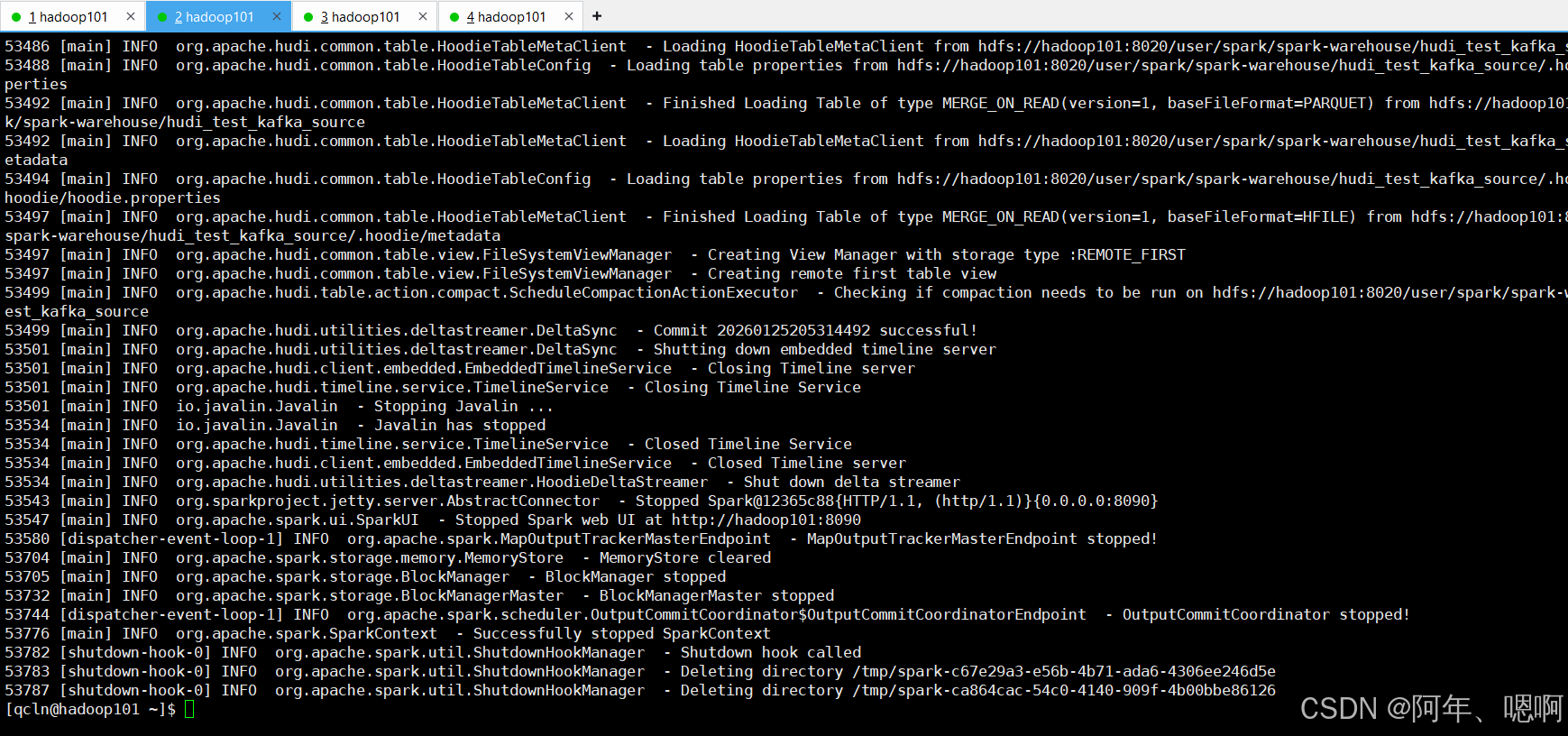Click the '53488' log timestamp
Image resolution: width=1568 pixels, height=736 pixels.
(x=27, y=65)
